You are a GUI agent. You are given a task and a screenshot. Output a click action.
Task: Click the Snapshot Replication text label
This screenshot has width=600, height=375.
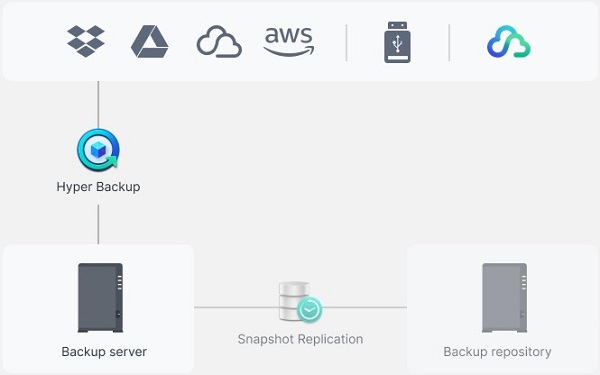pyautogui.click(x=300, y=339)
